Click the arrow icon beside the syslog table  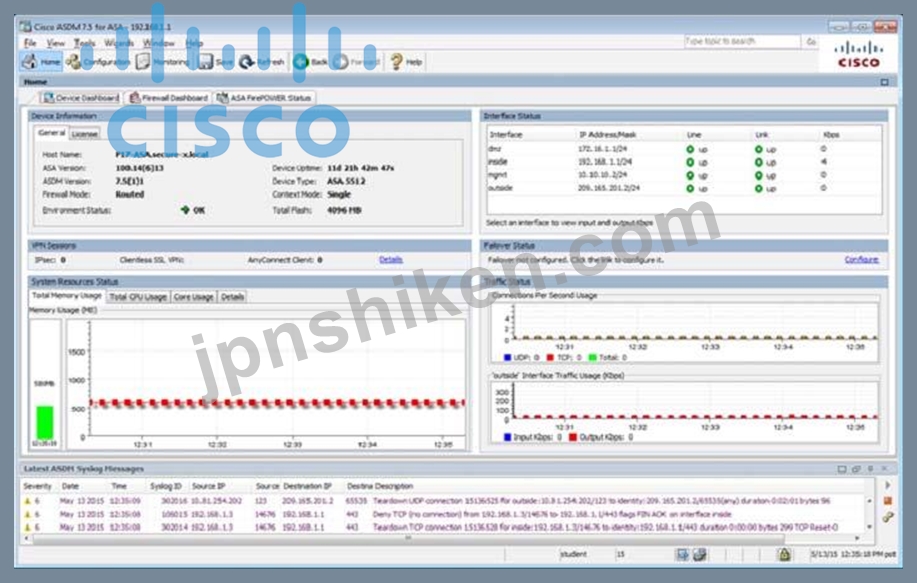pos(888,485)
